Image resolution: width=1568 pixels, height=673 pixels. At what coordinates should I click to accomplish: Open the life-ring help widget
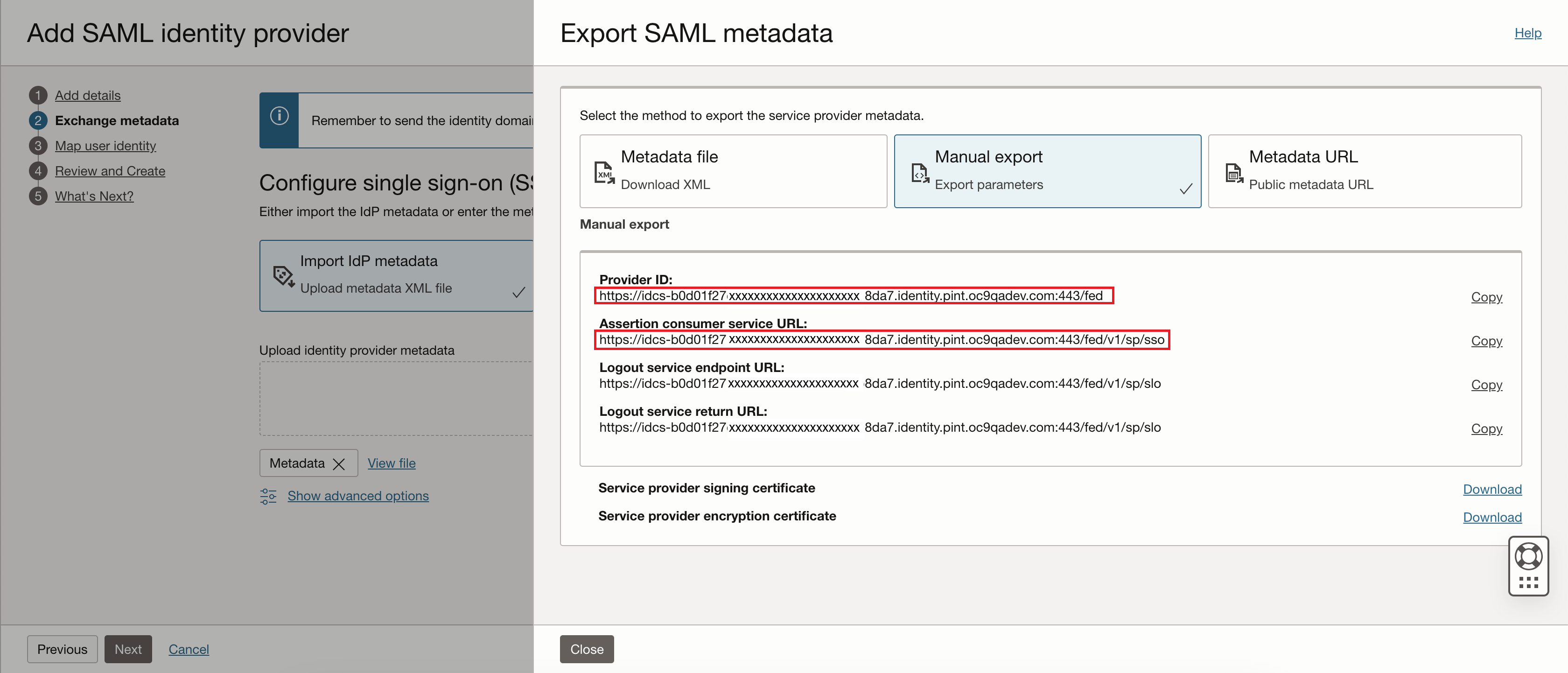coord(1528,555)
